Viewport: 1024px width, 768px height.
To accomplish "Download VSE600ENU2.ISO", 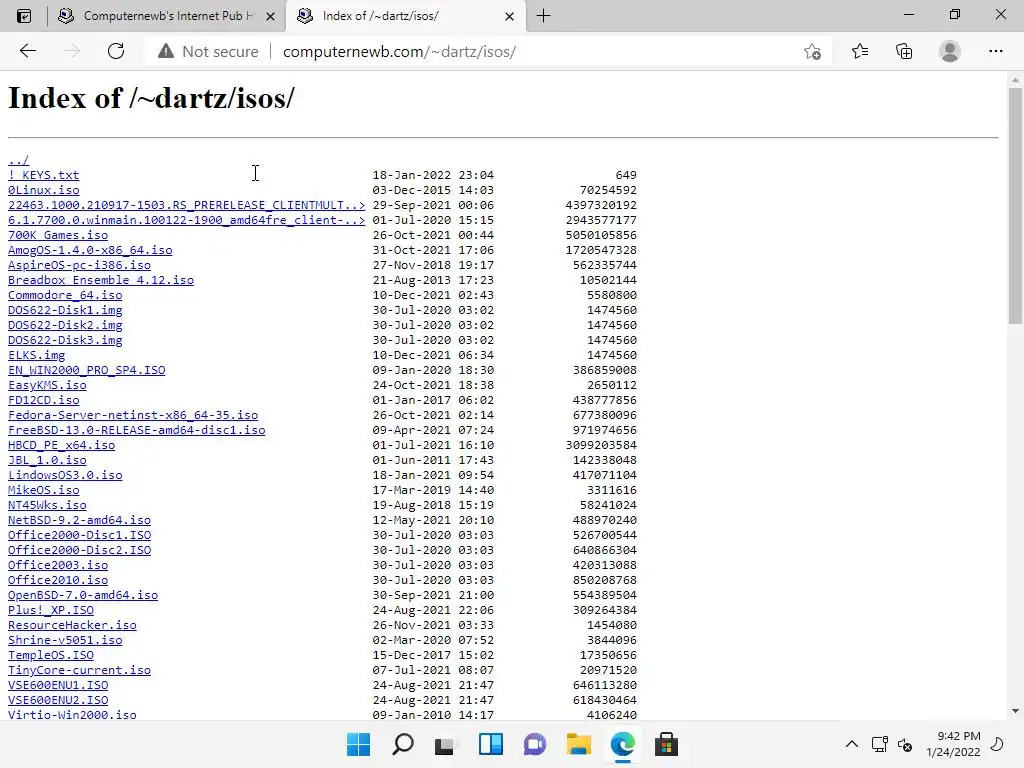I will [58, 701].
